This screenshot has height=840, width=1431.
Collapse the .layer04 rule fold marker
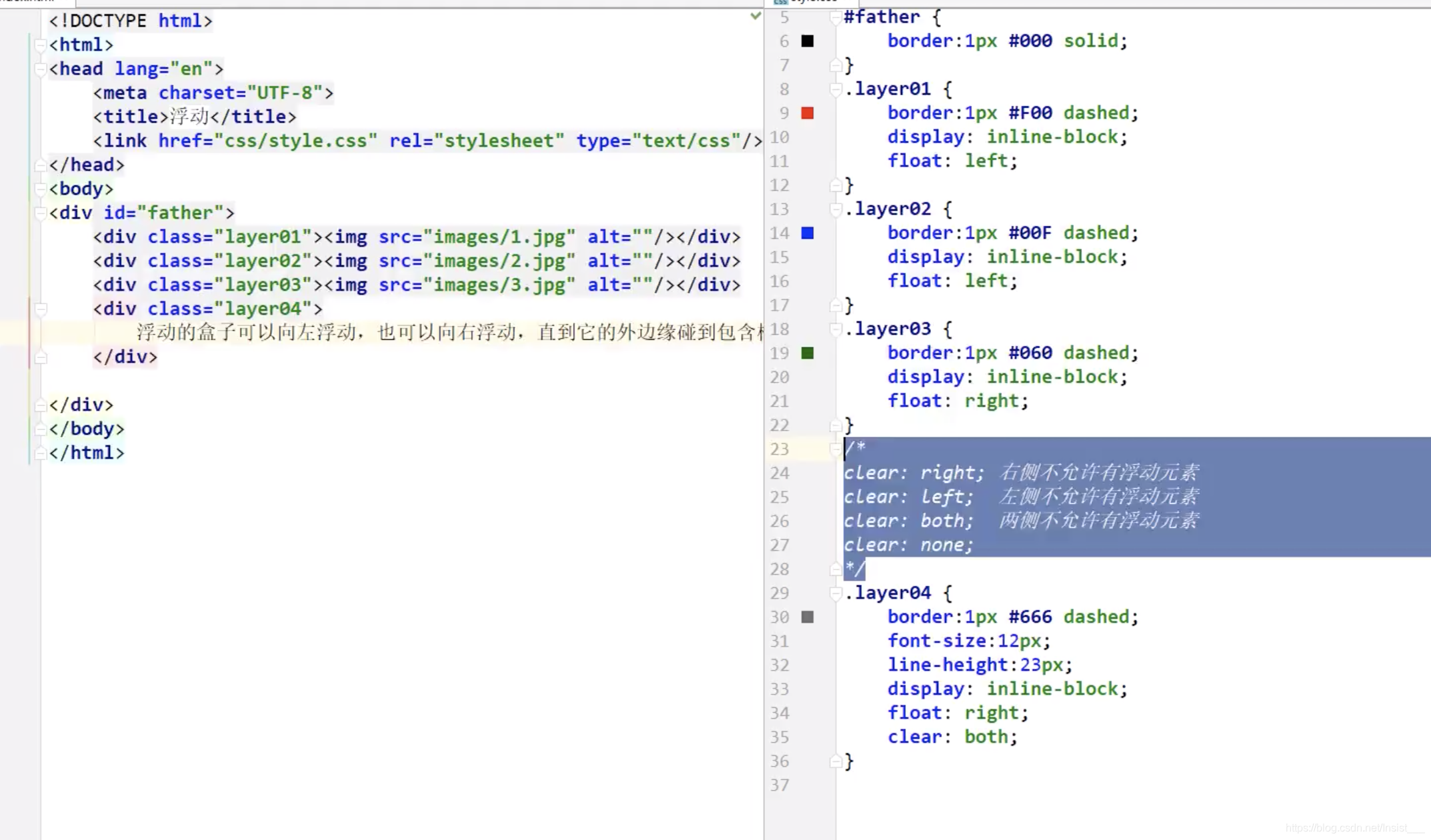[835, 593]
